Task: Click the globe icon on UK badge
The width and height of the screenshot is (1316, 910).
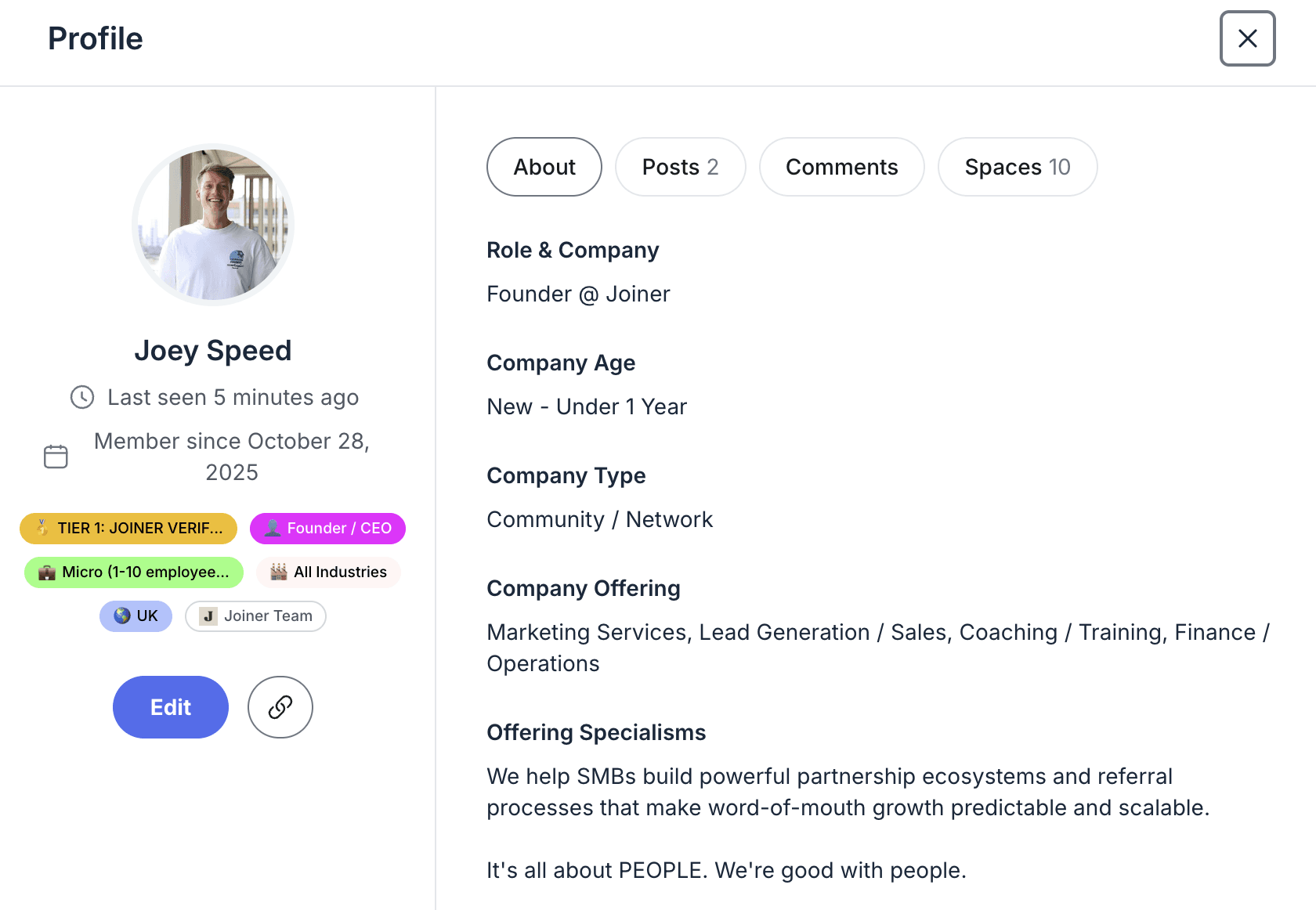Action: pos(122,616)
